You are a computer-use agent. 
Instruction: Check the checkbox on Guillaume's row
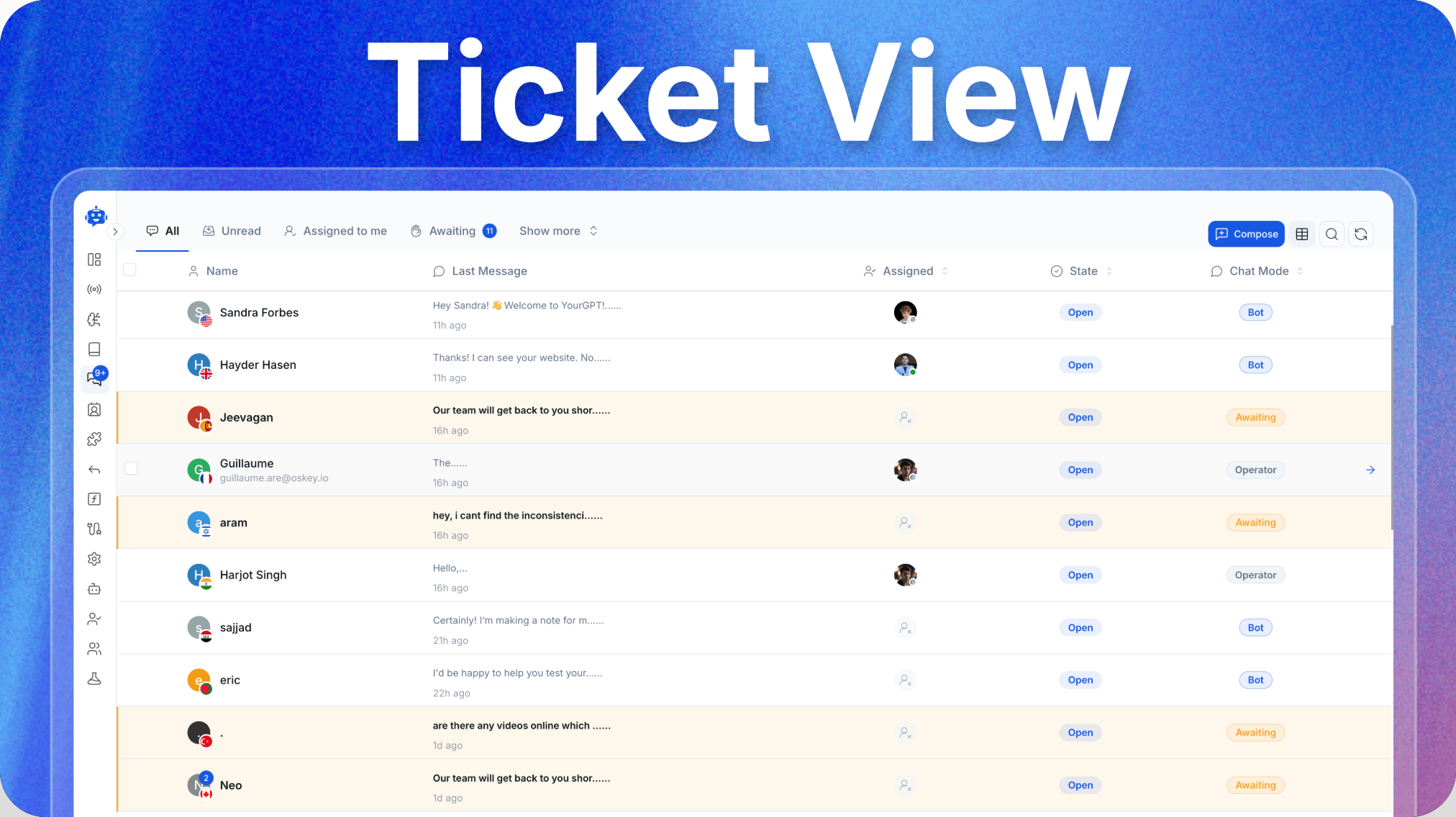coord(131,468)
